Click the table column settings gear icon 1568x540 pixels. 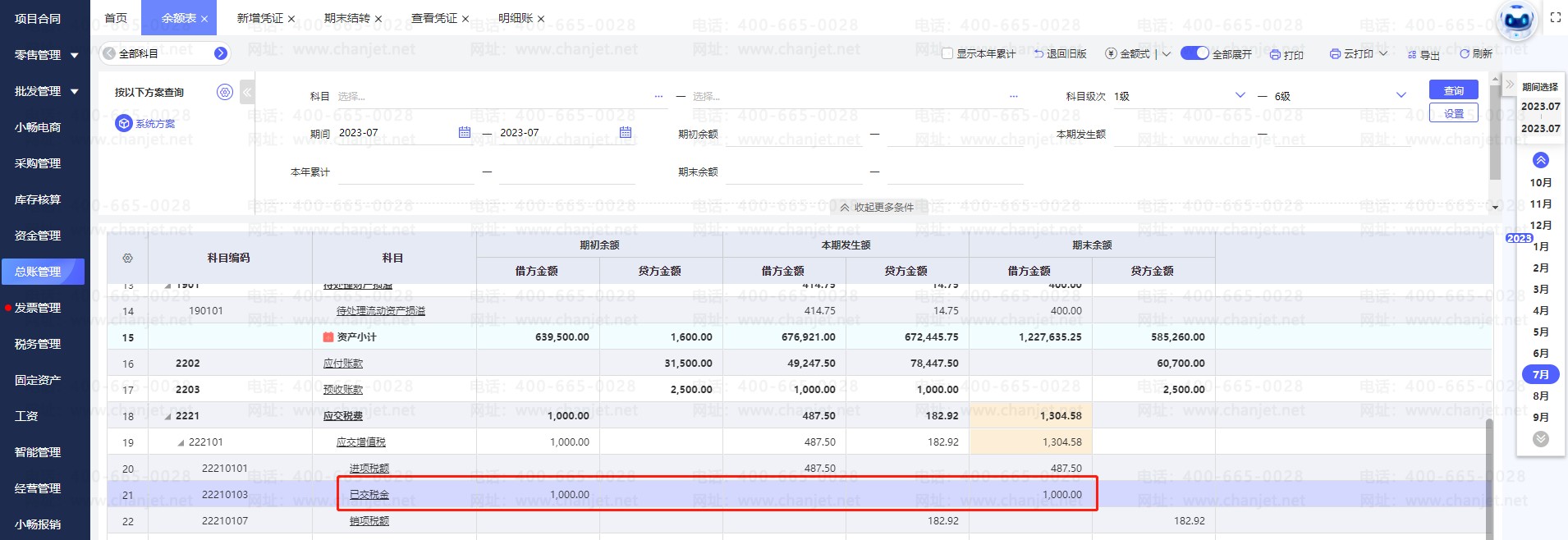[127, 259]
